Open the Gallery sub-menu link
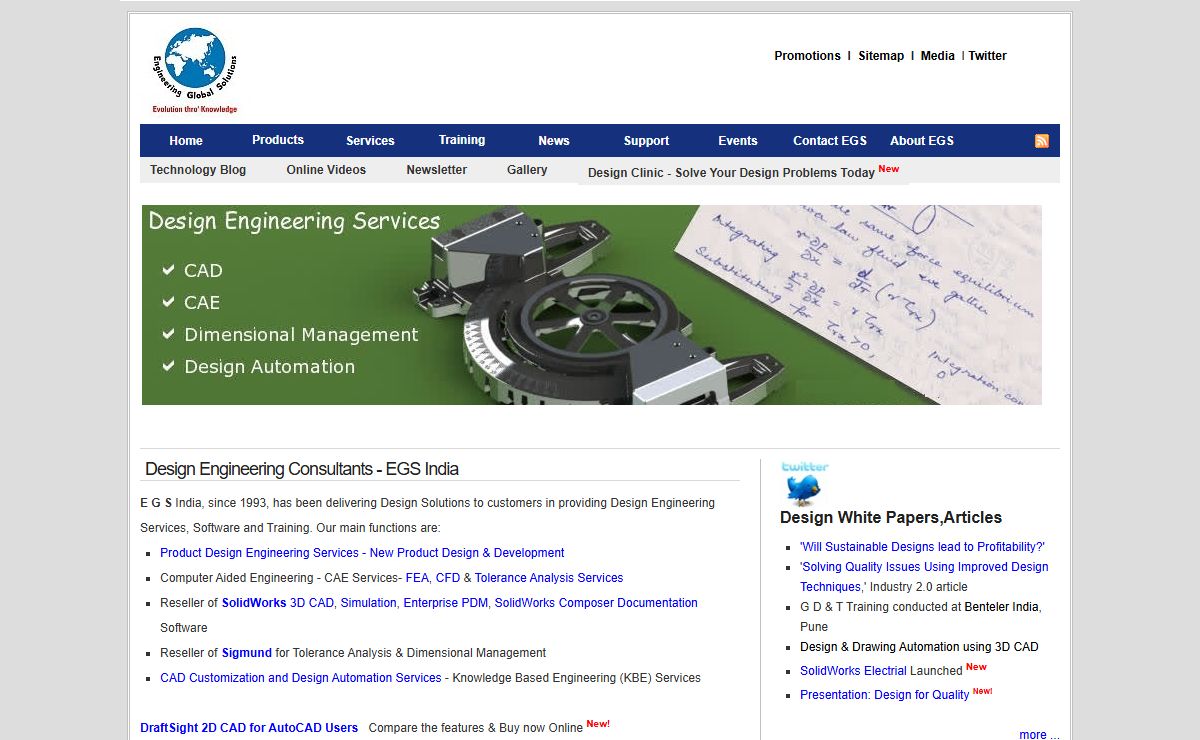1200x740 pixels. [527, 170]
